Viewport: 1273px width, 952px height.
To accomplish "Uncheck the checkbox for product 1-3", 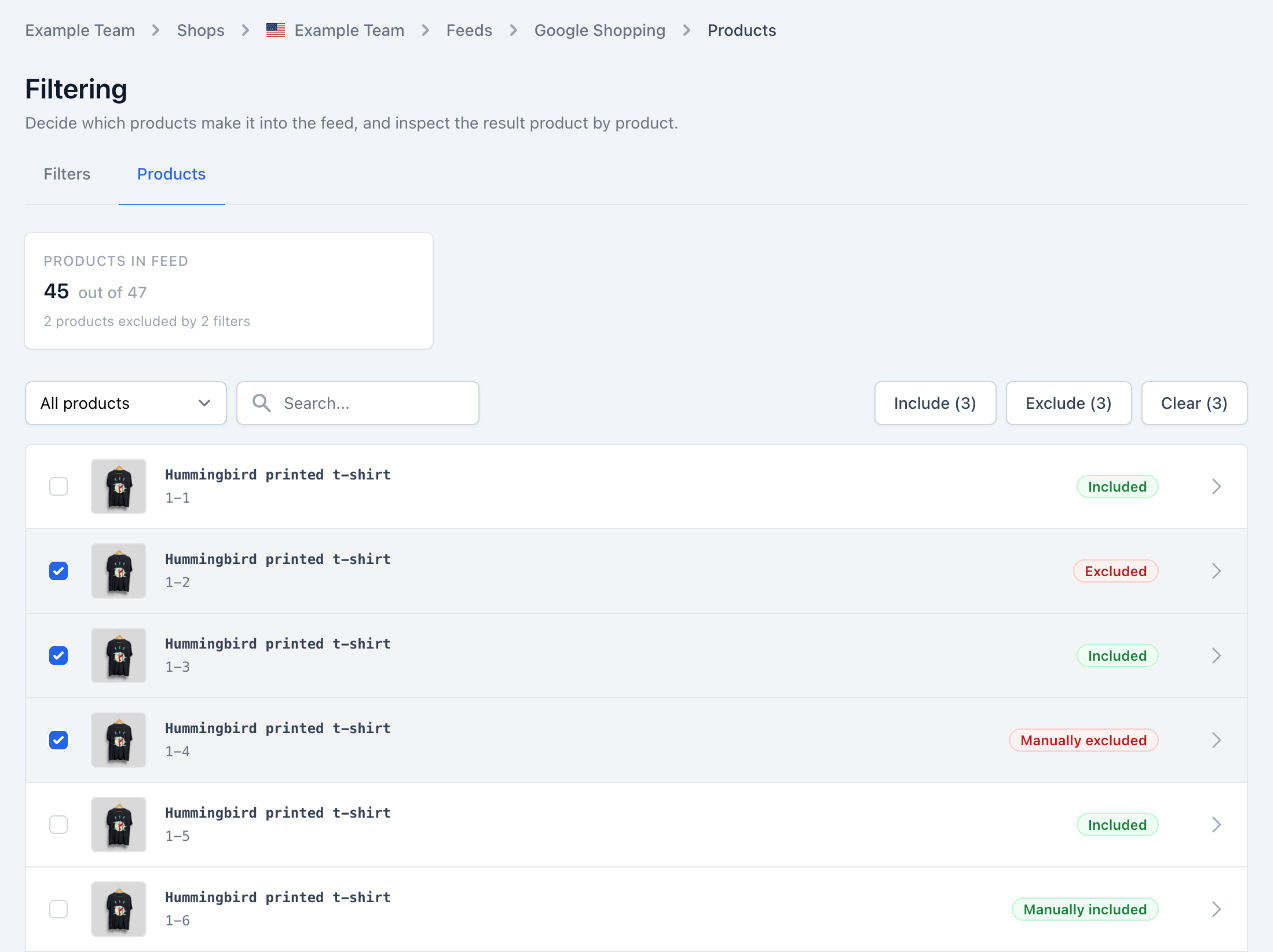I will click(x=59, y=655).
